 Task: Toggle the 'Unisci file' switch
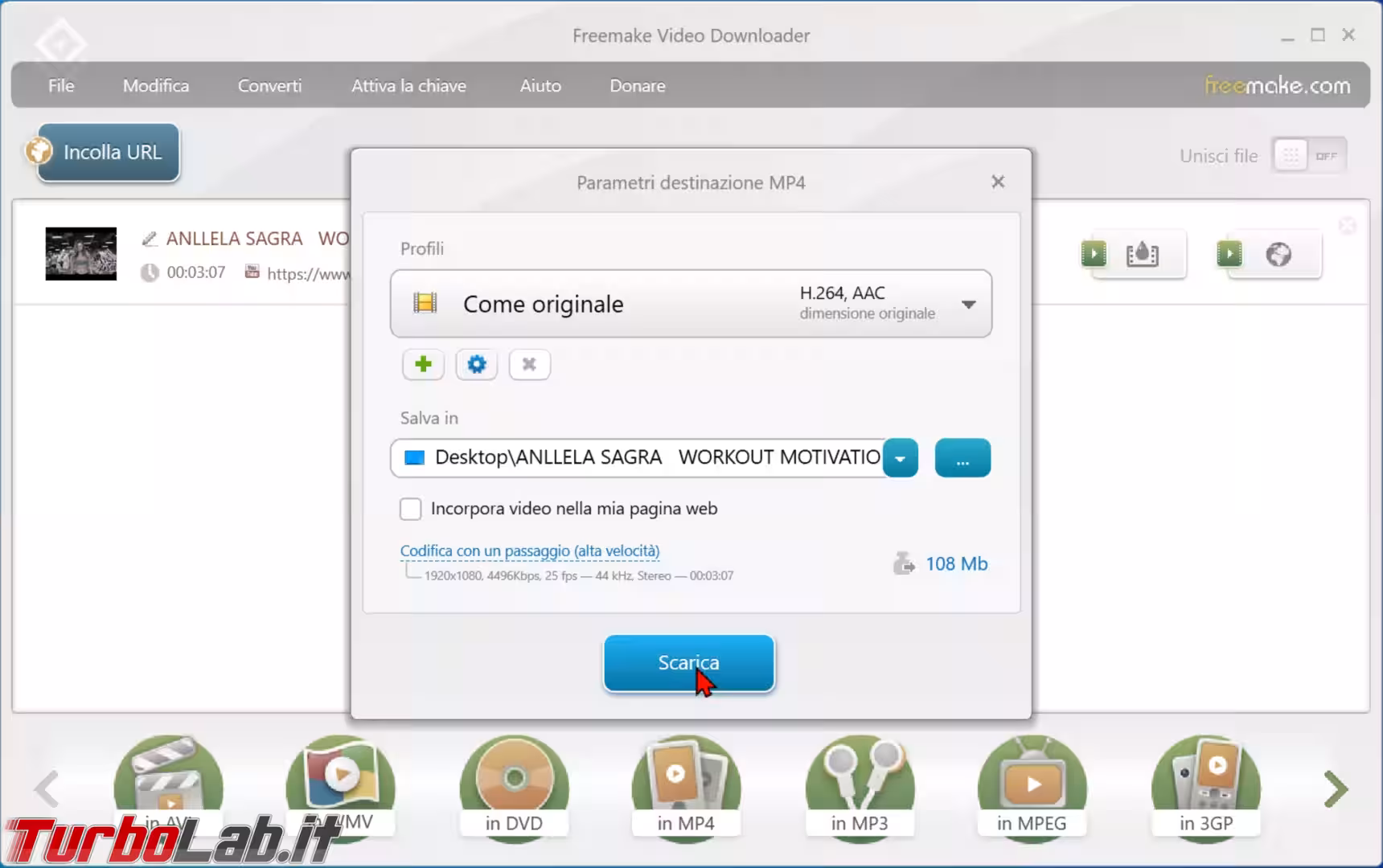pos(1308,156)
